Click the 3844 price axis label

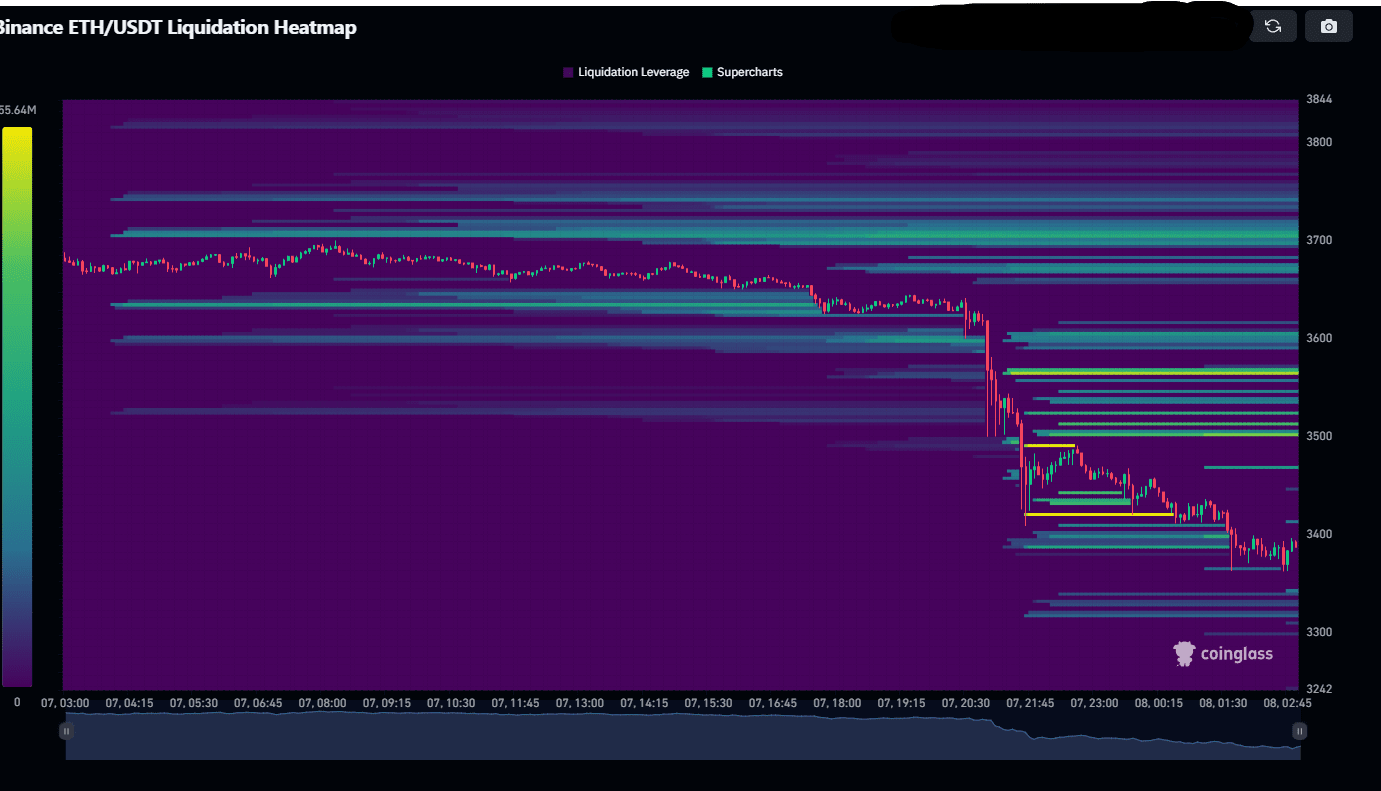[1318, 99]
